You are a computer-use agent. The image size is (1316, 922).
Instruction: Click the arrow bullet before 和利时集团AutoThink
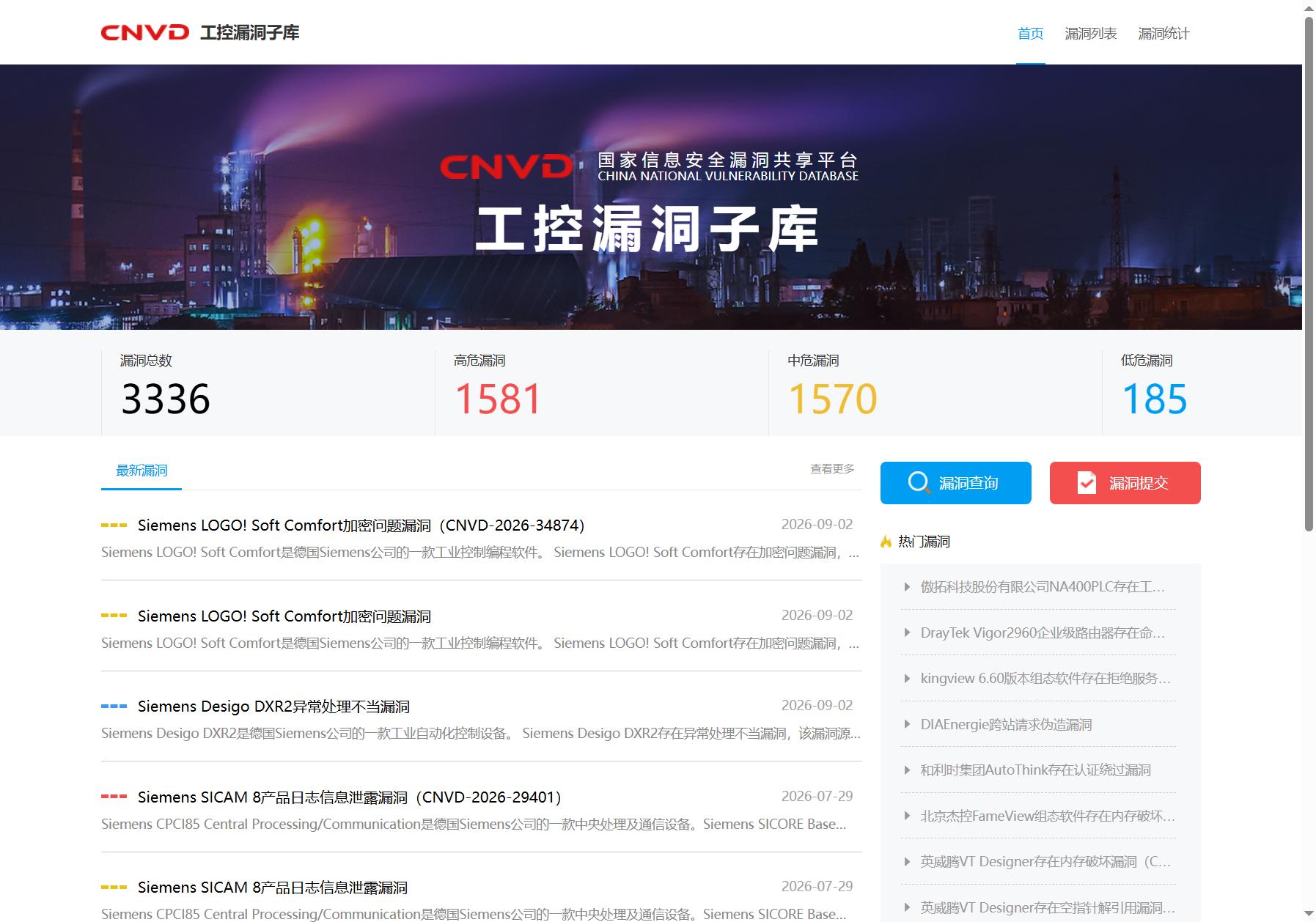[907, 770]
